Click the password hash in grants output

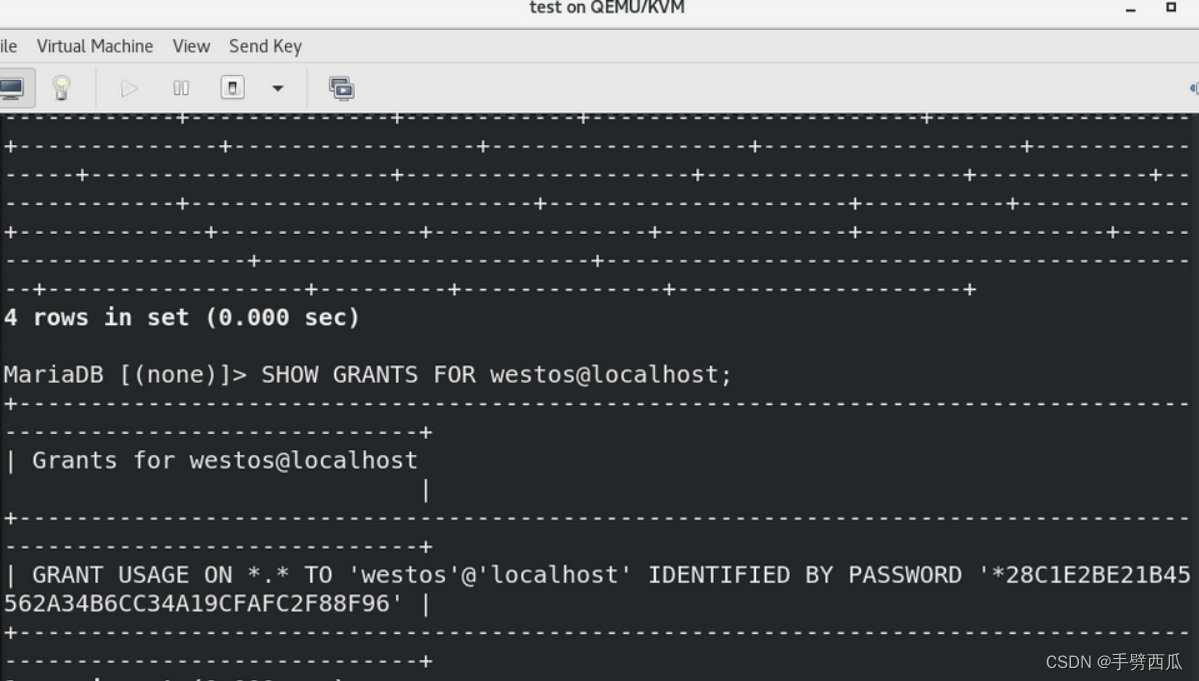(x=1090, y=574)
